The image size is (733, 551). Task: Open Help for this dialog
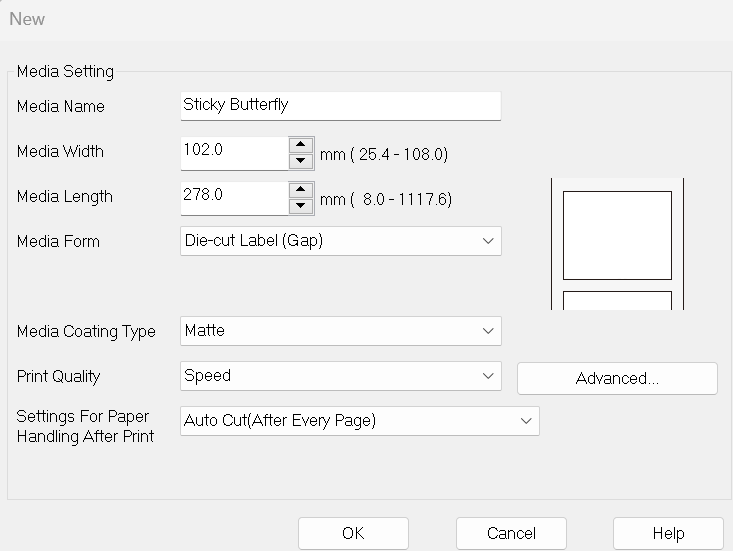point(668,533)
